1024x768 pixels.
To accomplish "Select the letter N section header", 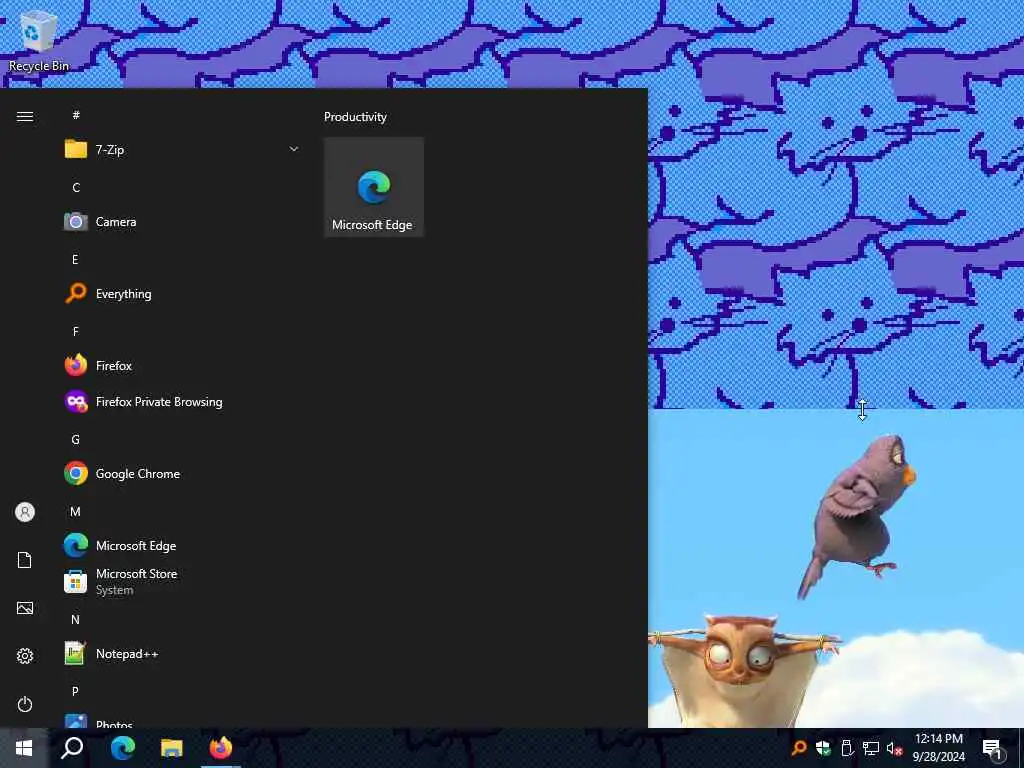I will click(76, 619).
